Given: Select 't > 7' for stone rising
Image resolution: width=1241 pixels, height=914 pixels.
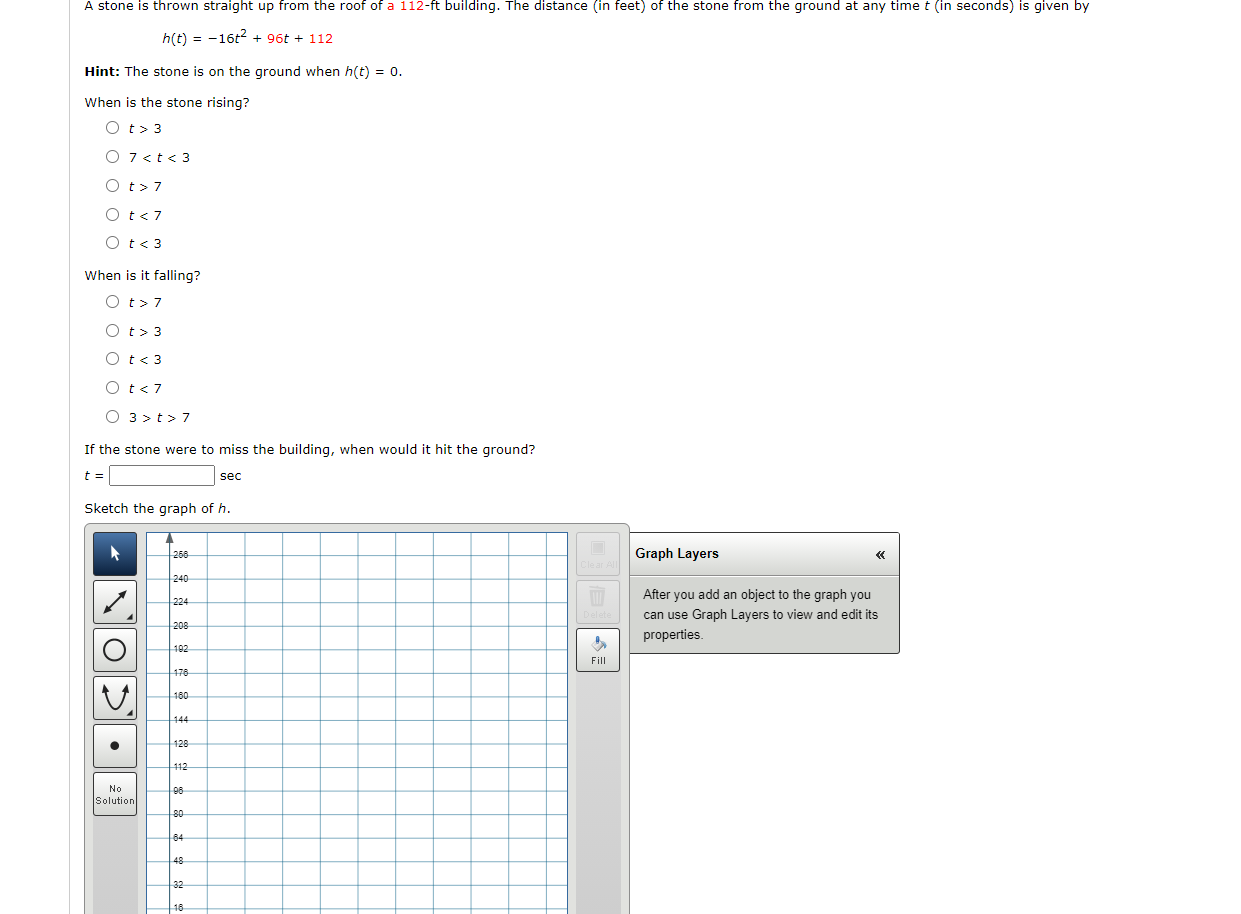Looking at the screenshot, I should [113, 186].
